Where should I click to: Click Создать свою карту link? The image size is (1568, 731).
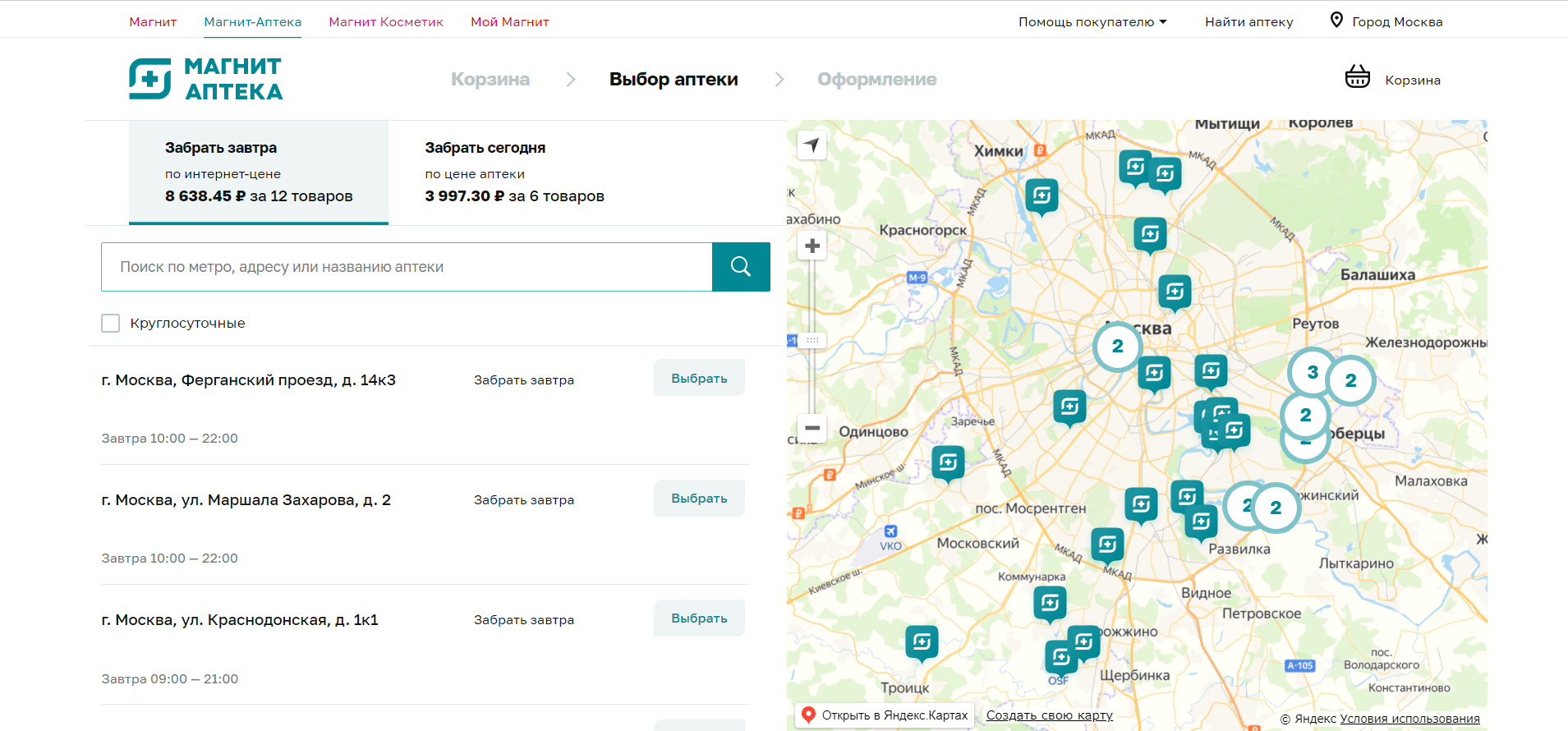(1050, 715)
